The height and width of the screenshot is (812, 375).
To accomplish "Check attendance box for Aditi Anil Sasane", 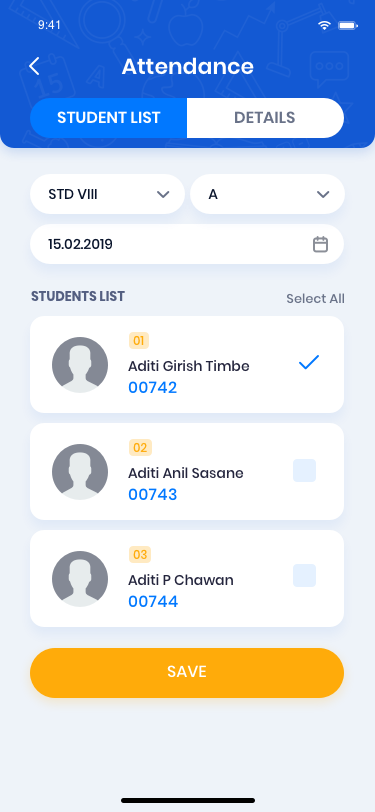I will [x=305, y=470].
